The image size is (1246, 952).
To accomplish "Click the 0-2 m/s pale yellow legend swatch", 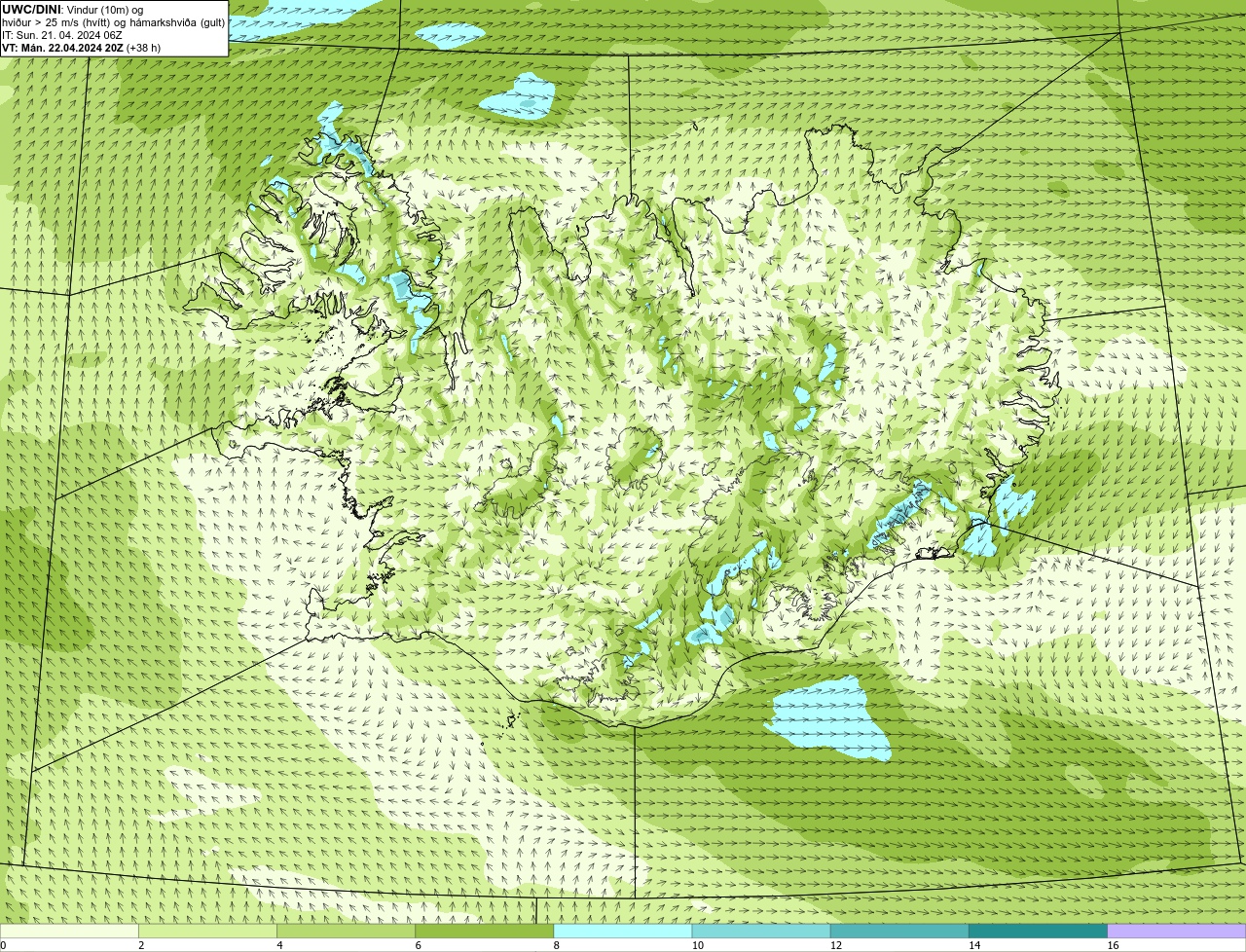I will pyautogui.click(x=69, y=931).
